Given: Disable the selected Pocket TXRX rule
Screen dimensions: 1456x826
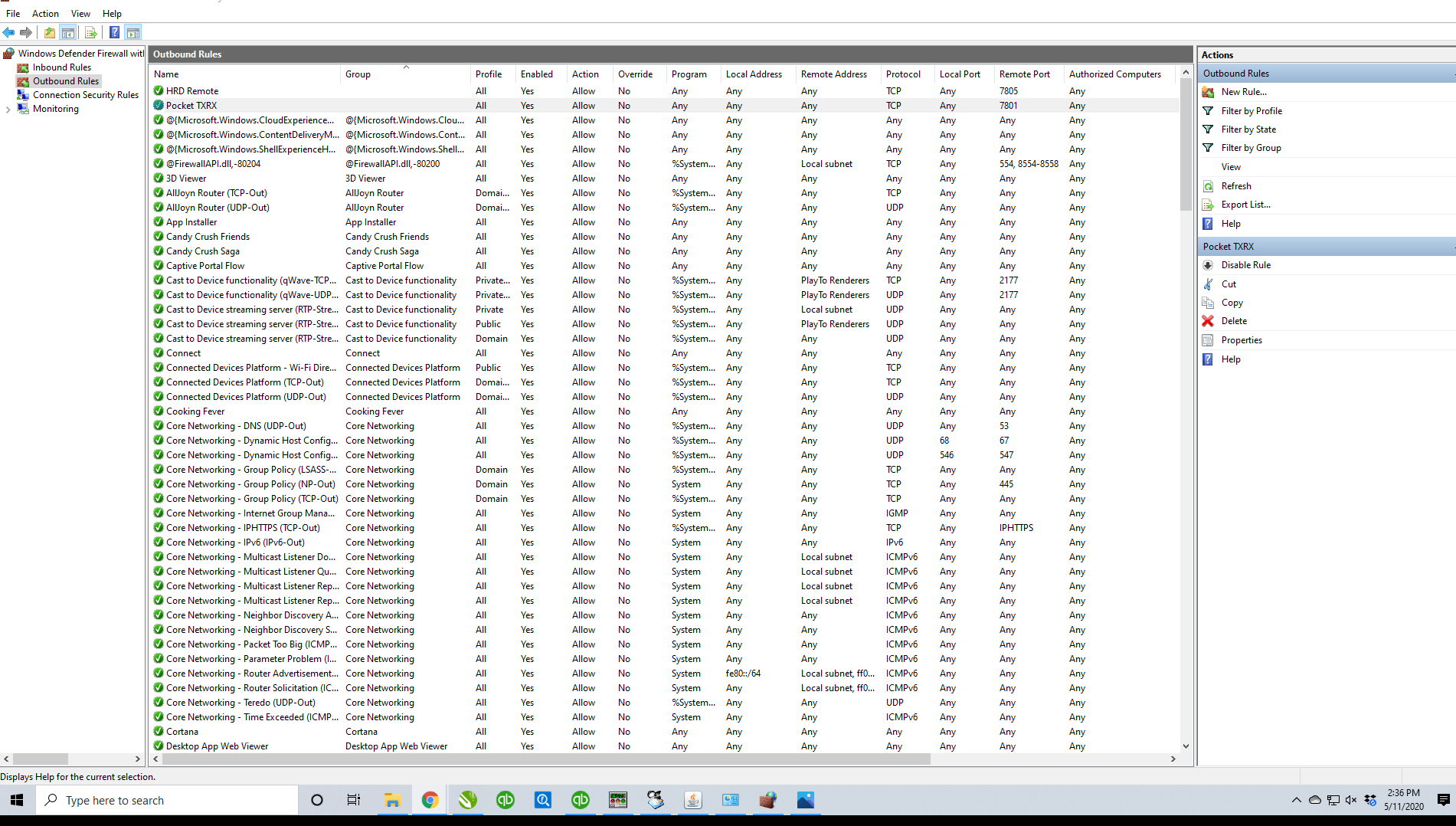Looking at the screenshot, I should tap(1245, 265).
